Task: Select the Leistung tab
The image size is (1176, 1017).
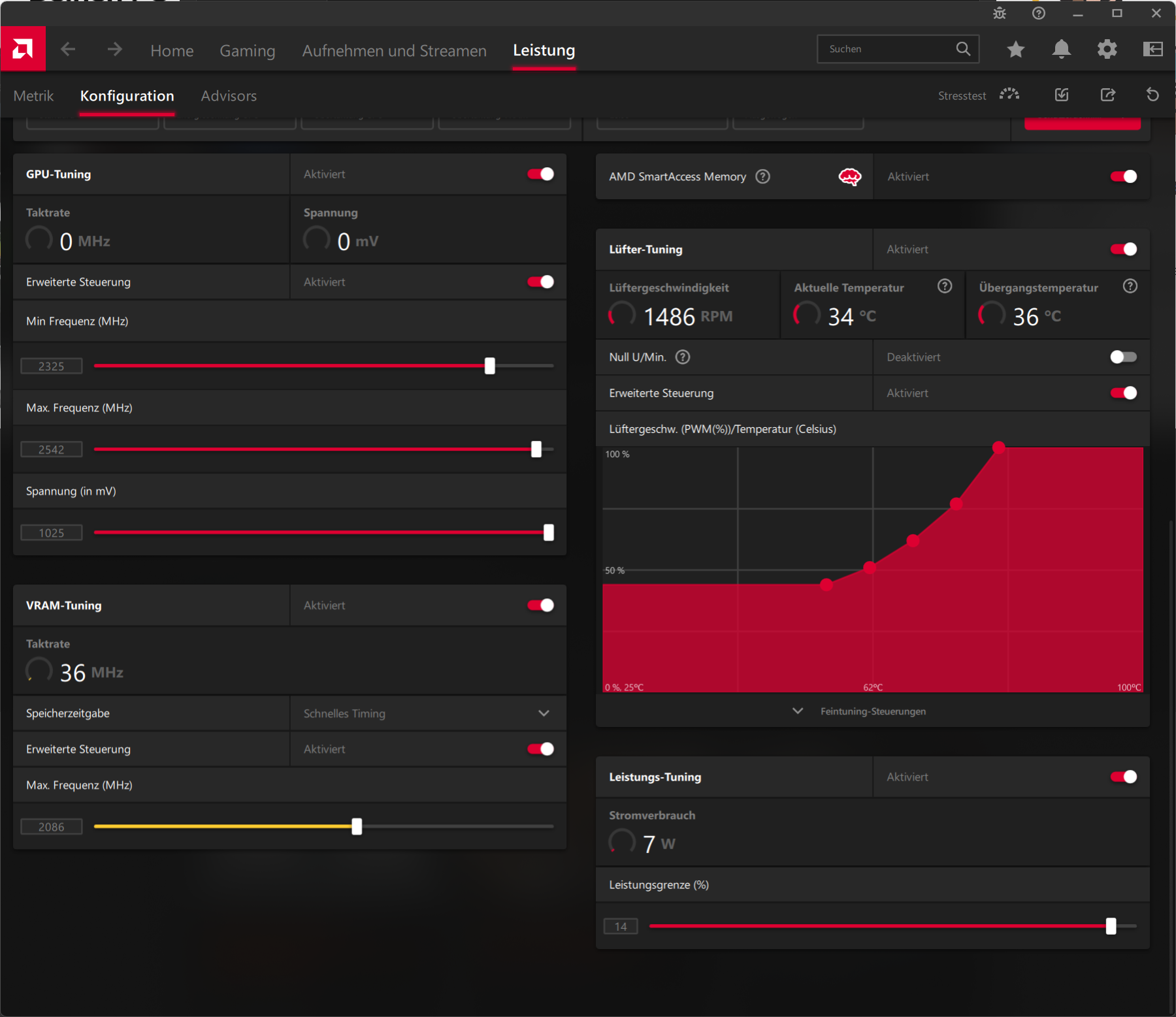Action: [544, 50]
